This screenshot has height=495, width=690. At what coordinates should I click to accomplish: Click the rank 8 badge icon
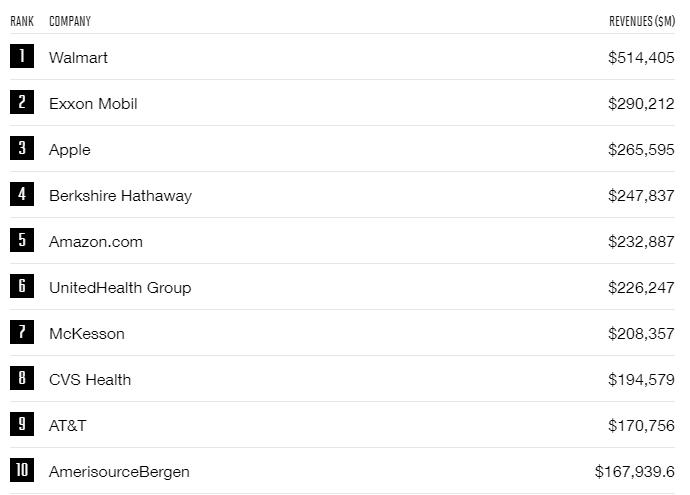[22, 379]
